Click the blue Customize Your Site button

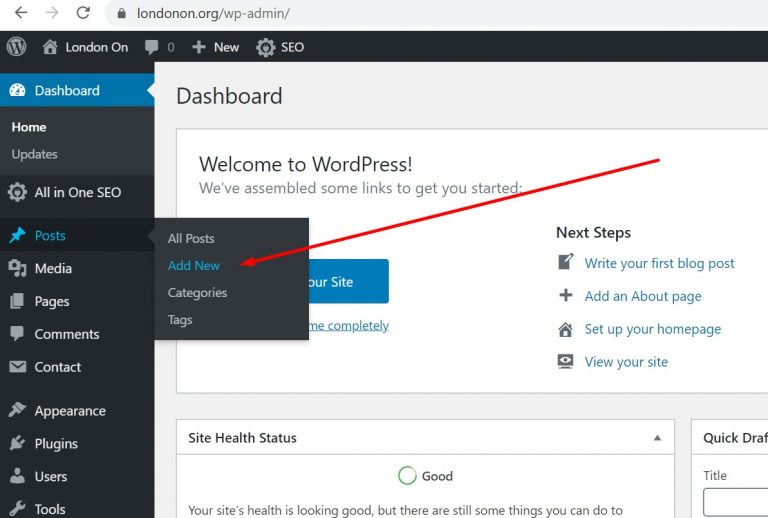point(348,282)
